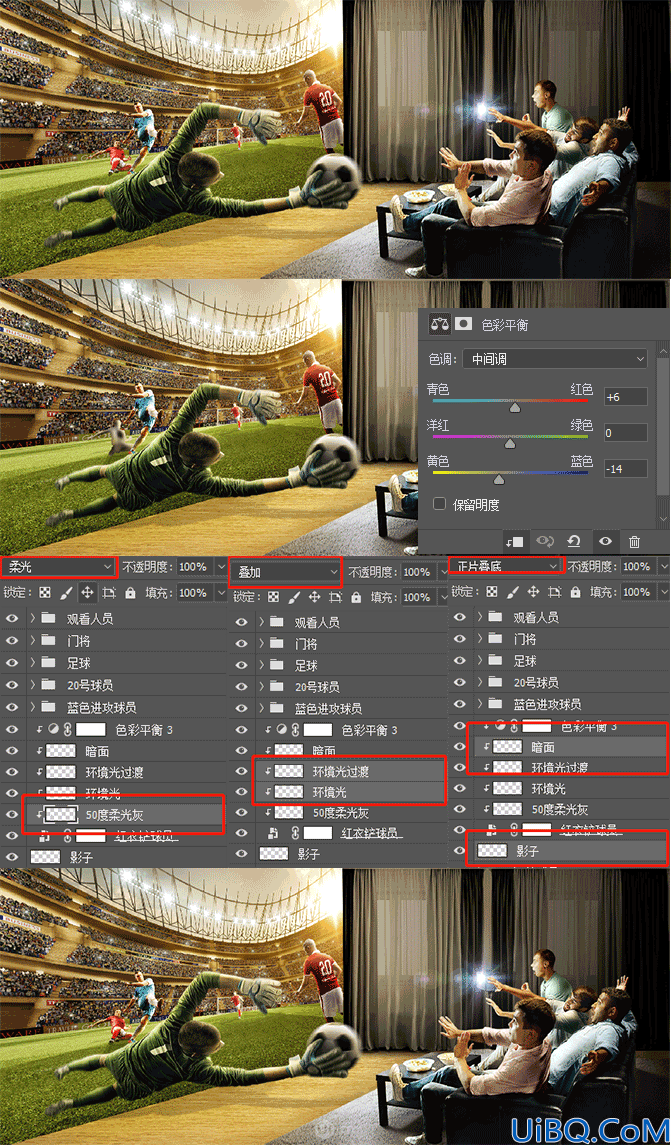
Task: Hide the 观看人员 group in the 柔光 panel
Action: pos(12,619)
